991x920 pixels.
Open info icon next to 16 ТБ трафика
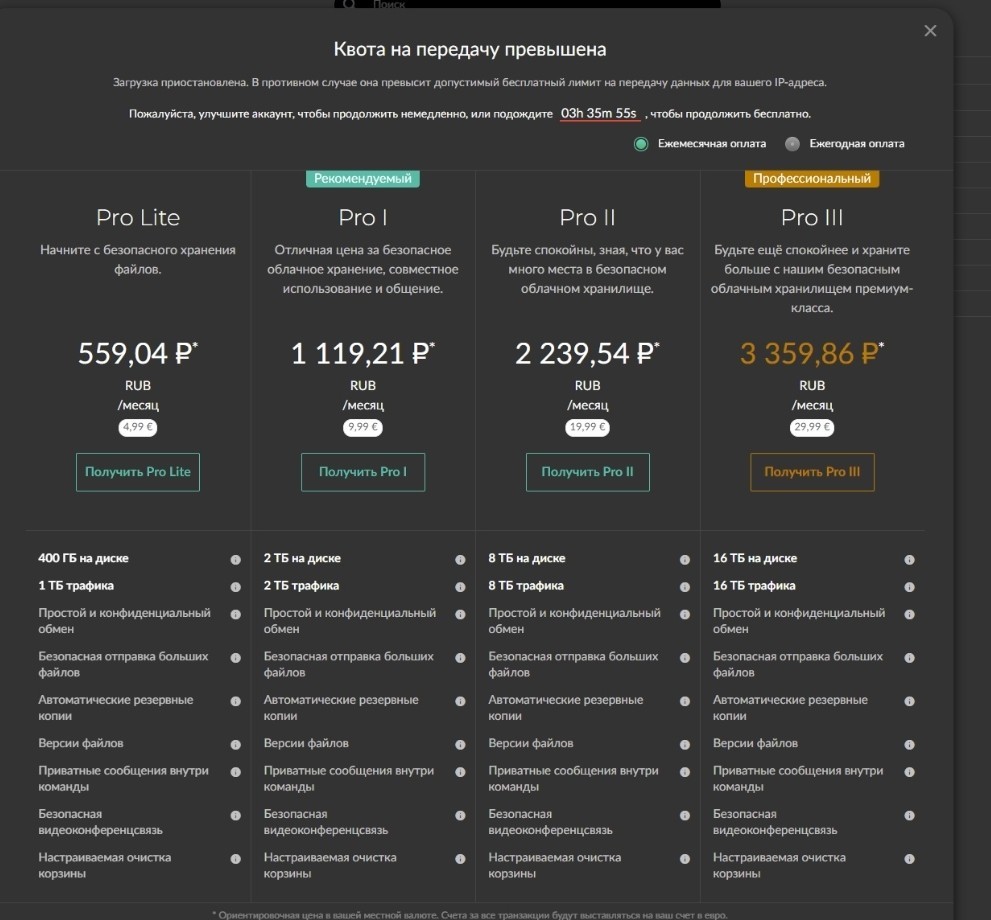(x=909, y=587)
